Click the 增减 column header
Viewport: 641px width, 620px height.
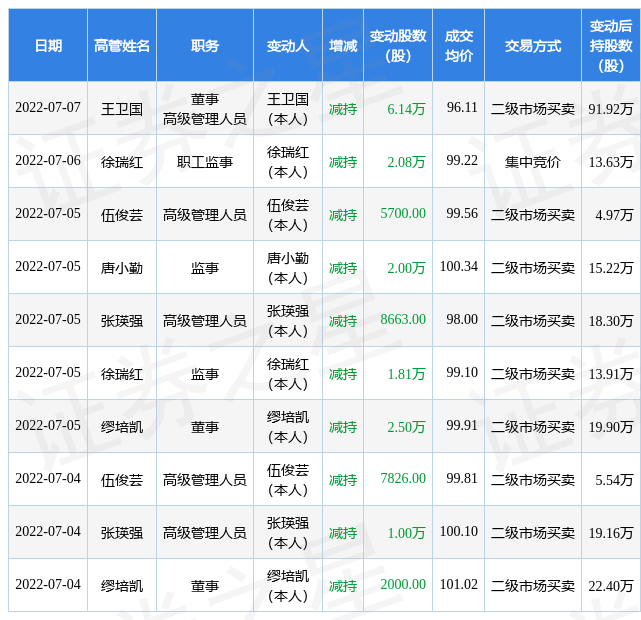(343, 45)
